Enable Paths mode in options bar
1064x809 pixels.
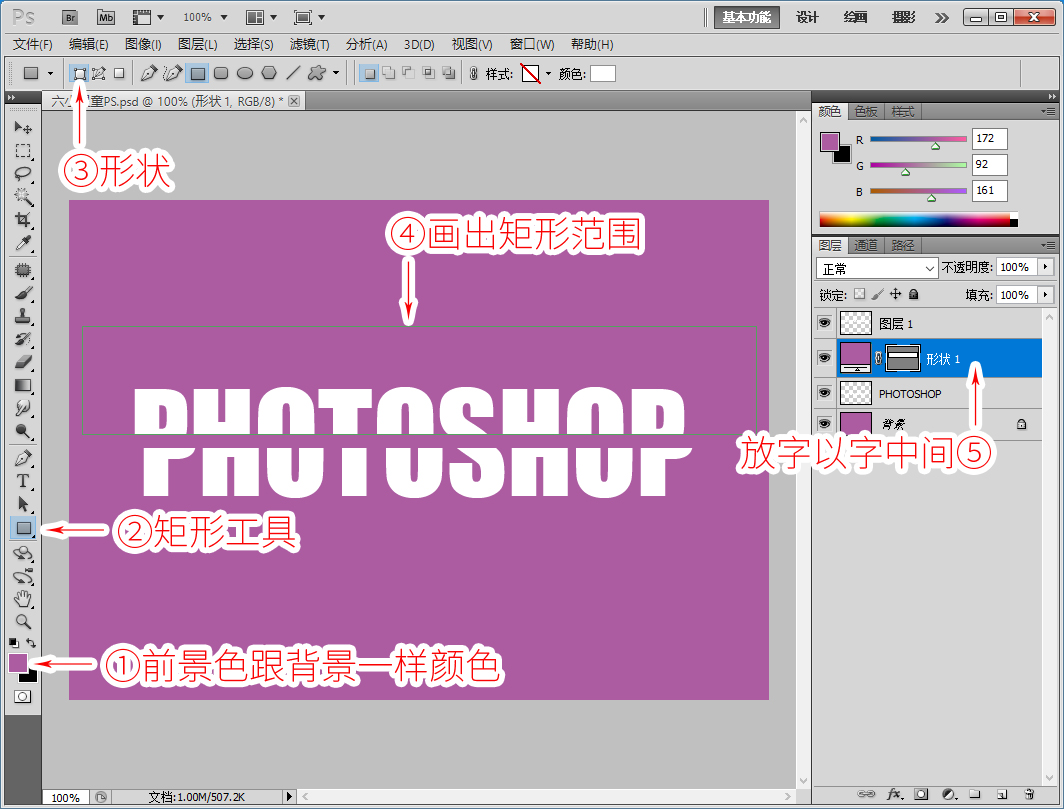(x=99, y=73)
